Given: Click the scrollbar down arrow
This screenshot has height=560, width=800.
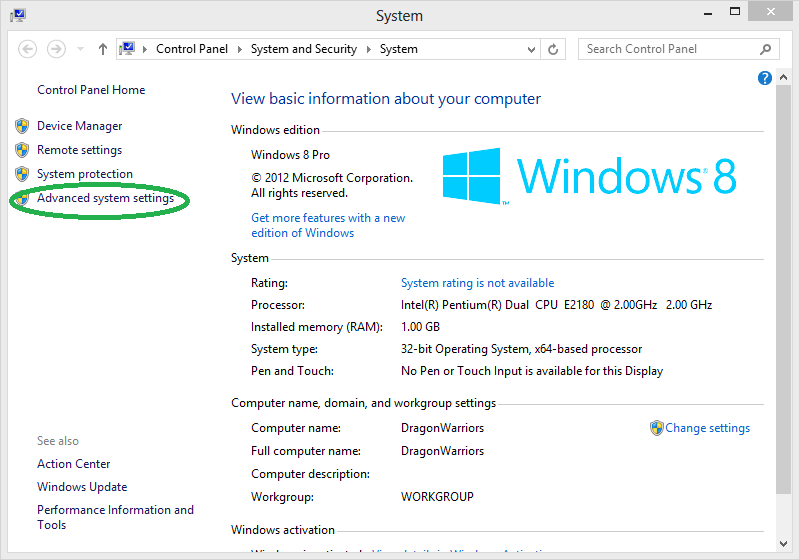Looking at the screenshot, I should point(784,544).
